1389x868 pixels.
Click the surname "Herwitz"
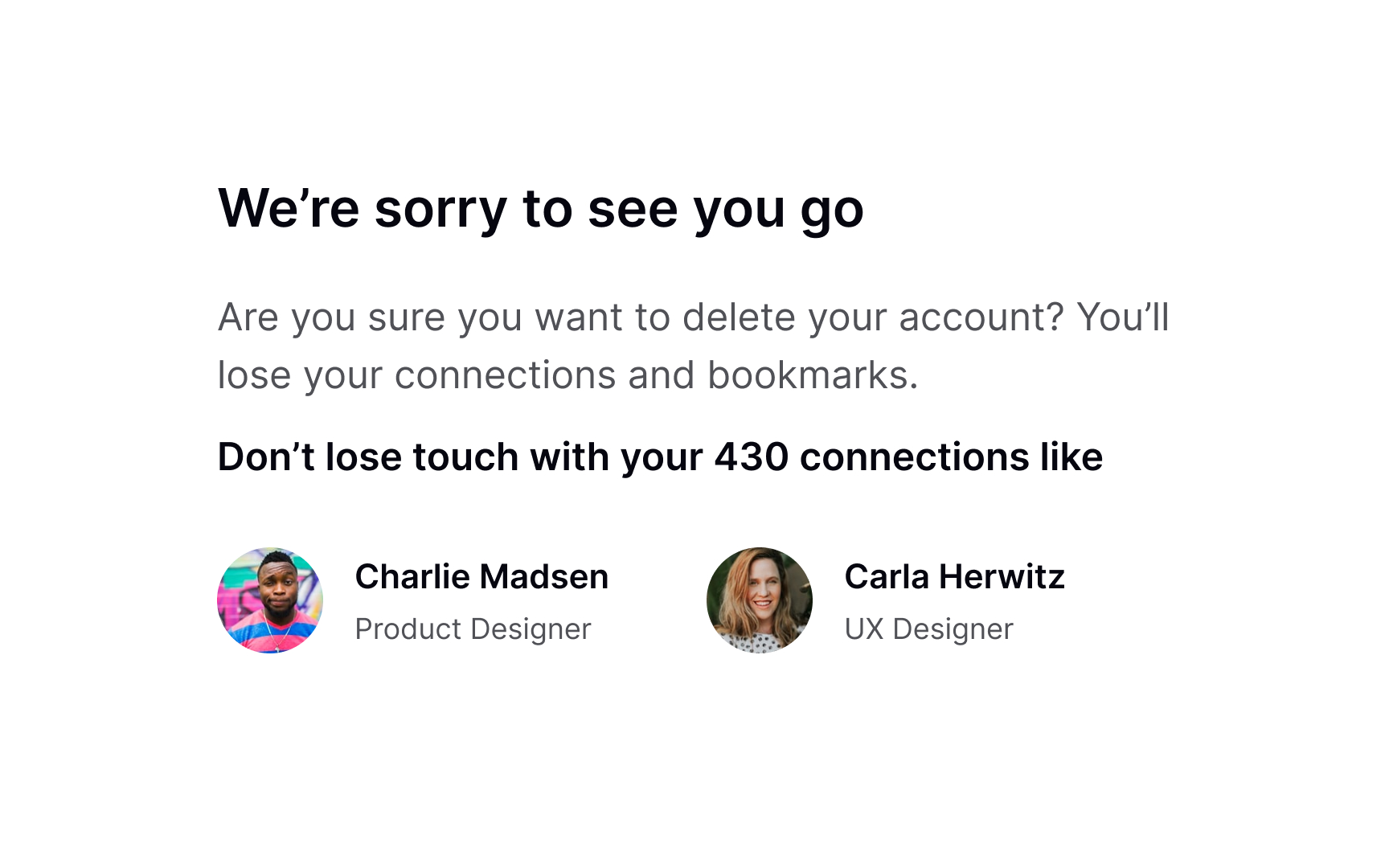[1002, 577]
